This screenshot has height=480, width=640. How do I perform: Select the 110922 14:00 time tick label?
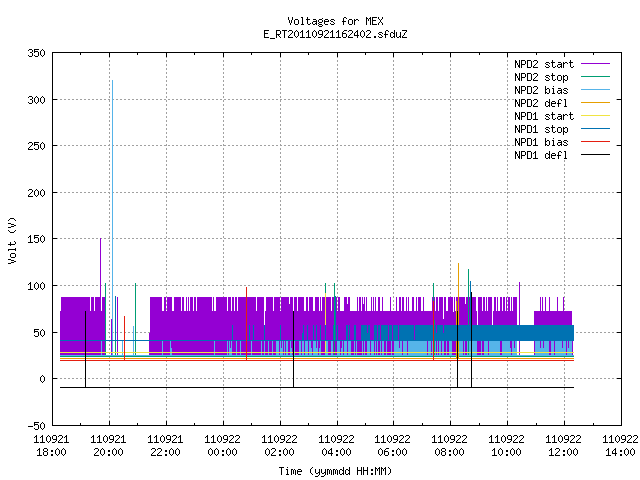coord(620,446)
